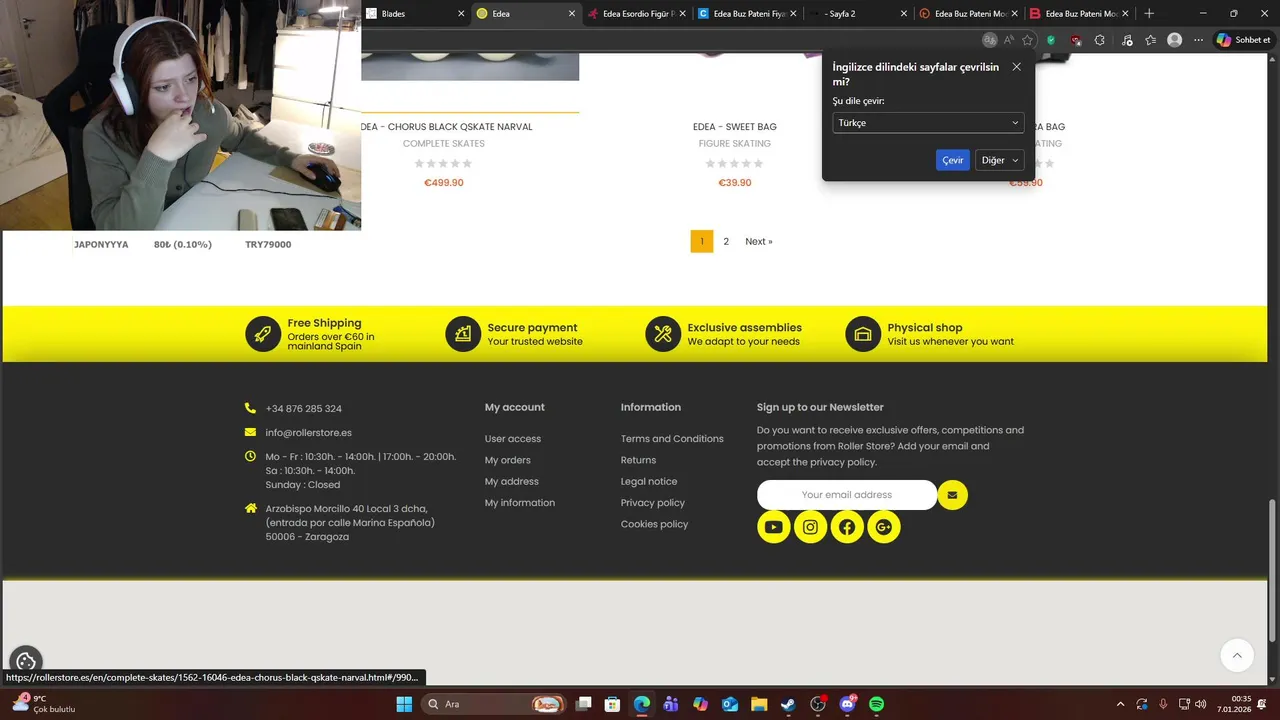
Task: Click the Sohbet et Copilot button
Action: pyautogui.click(x=1244, y=40)
